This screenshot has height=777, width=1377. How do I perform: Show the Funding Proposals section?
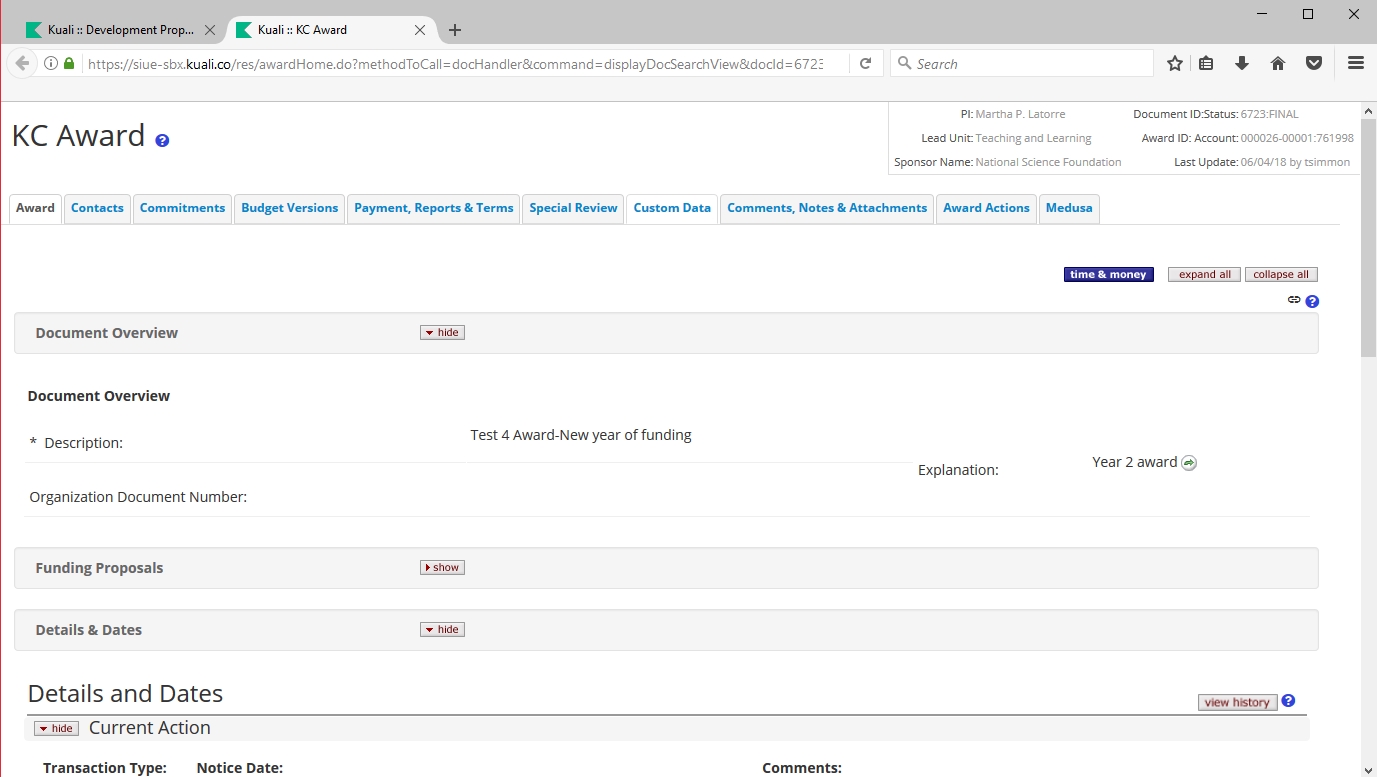coord(442,568)
